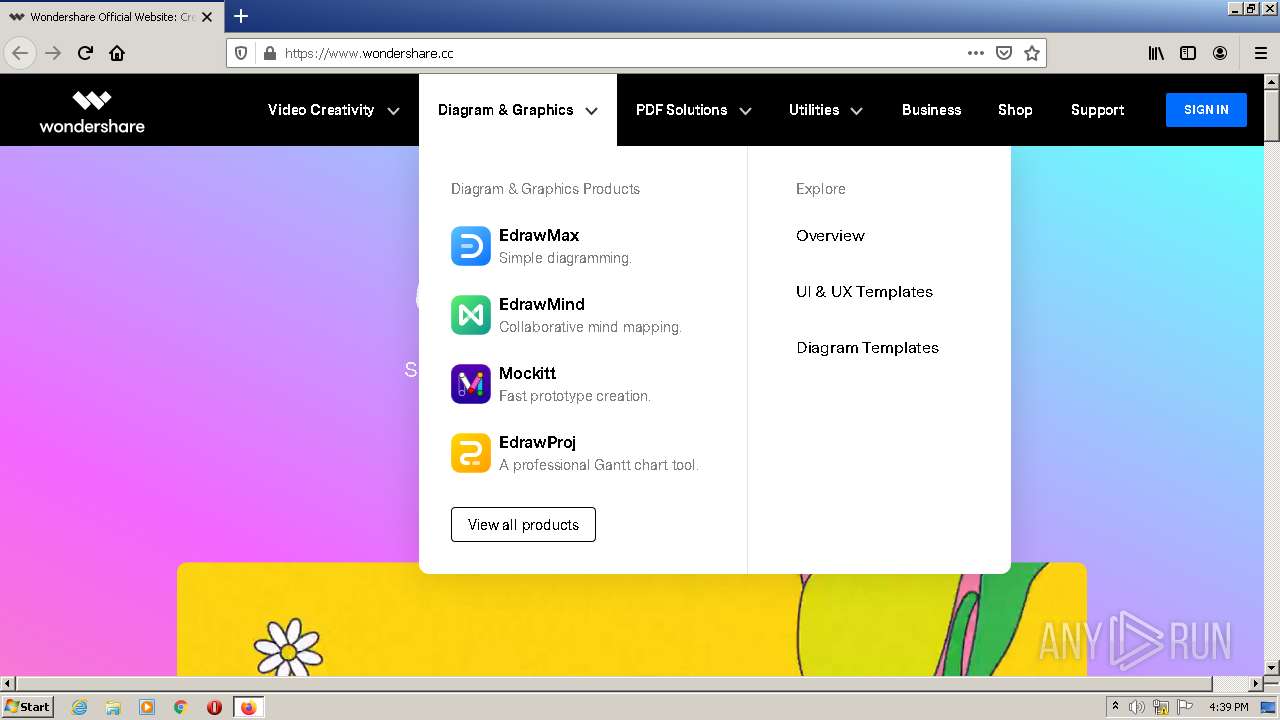This screenshot has height=720, width=1280.
Task: Expand the Utilities dropdown menu
Action: click(826, 110)
